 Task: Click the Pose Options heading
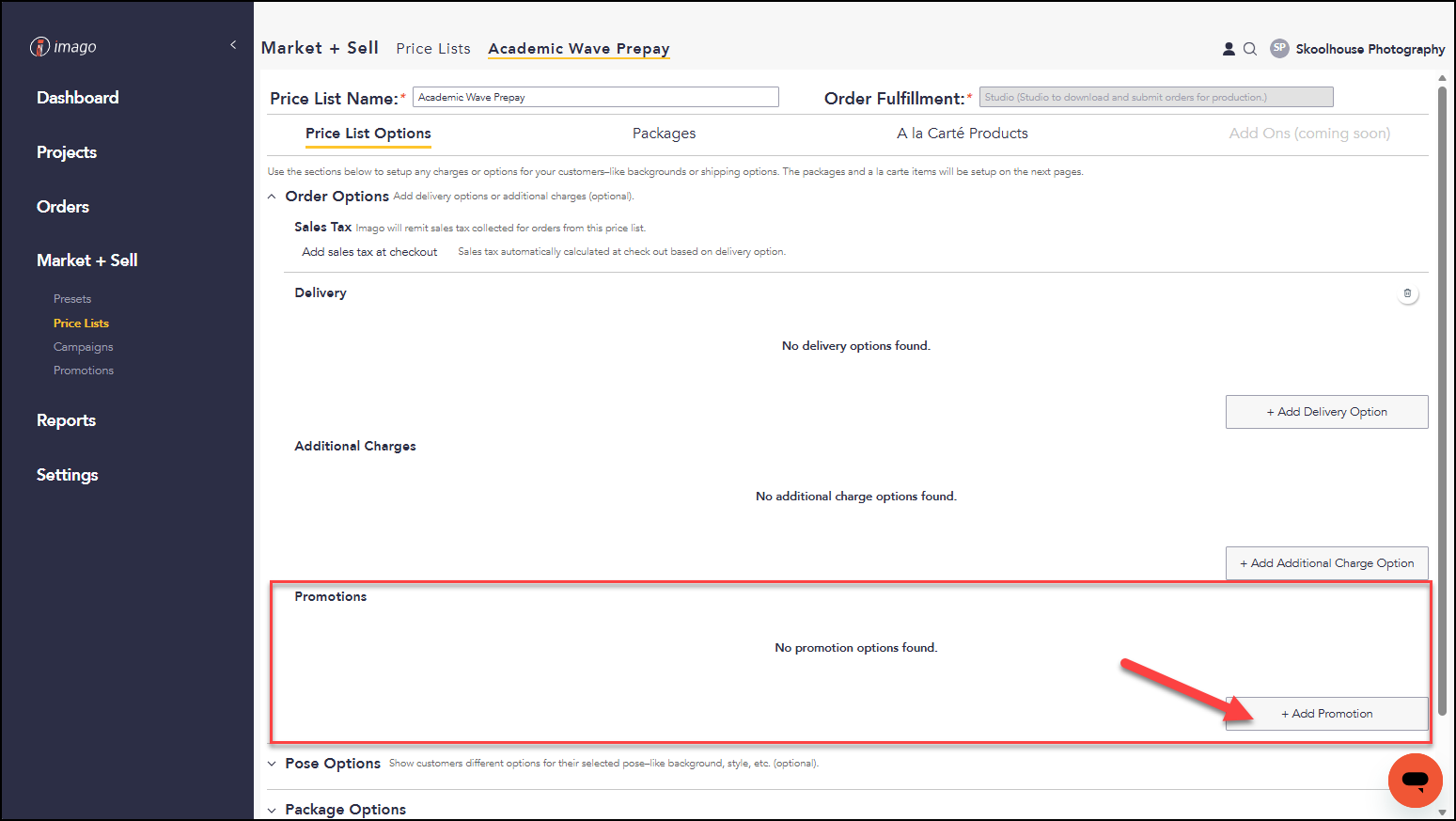(x=333, y=764)
